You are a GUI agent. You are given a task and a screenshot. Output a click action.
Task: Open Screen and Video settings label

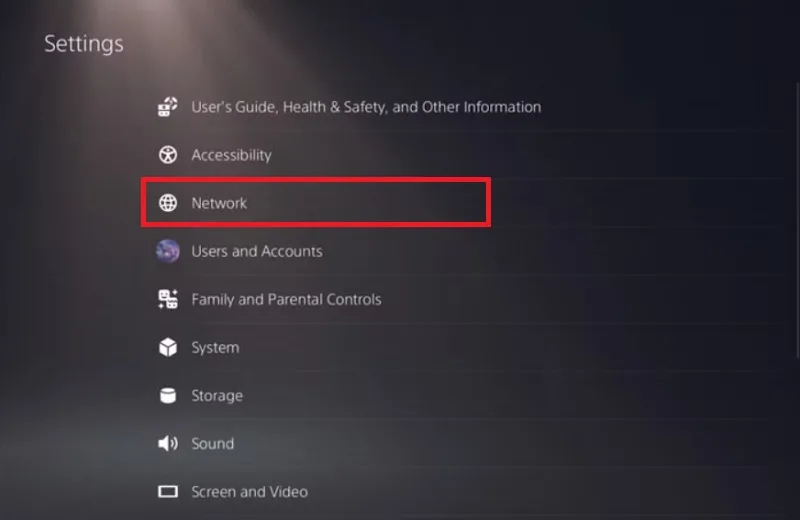249,491
